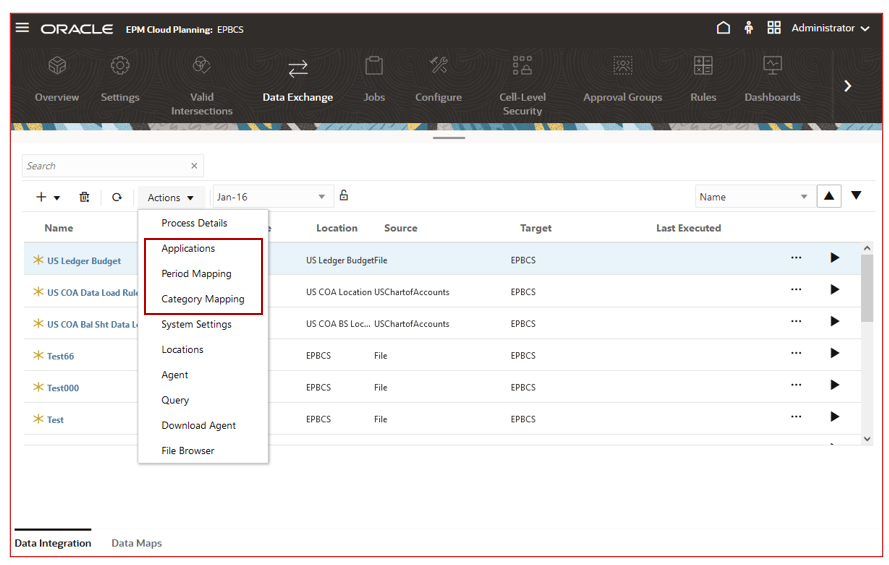Screen dimensions: 889x565
Task: Click the plus add integration icon
Action: tap(41, 197)
